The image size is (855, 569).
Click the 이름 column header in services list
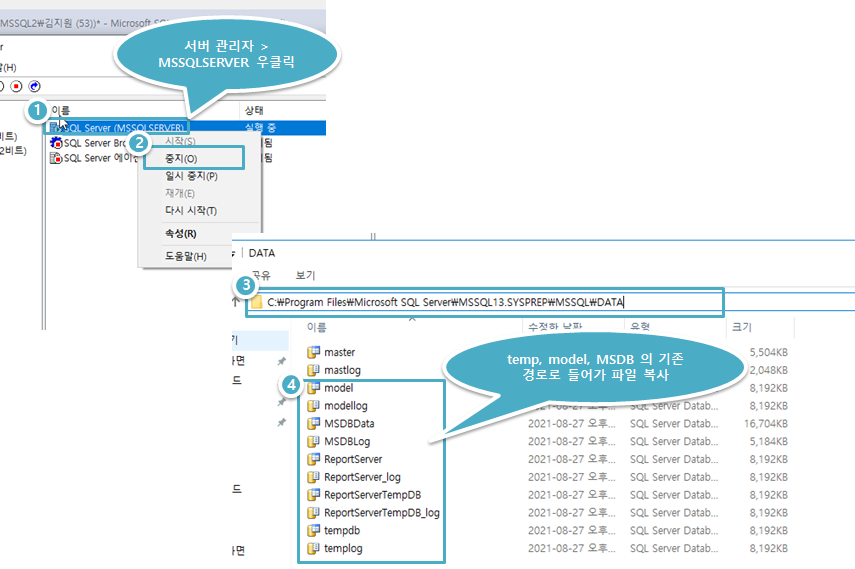point(61,110)
